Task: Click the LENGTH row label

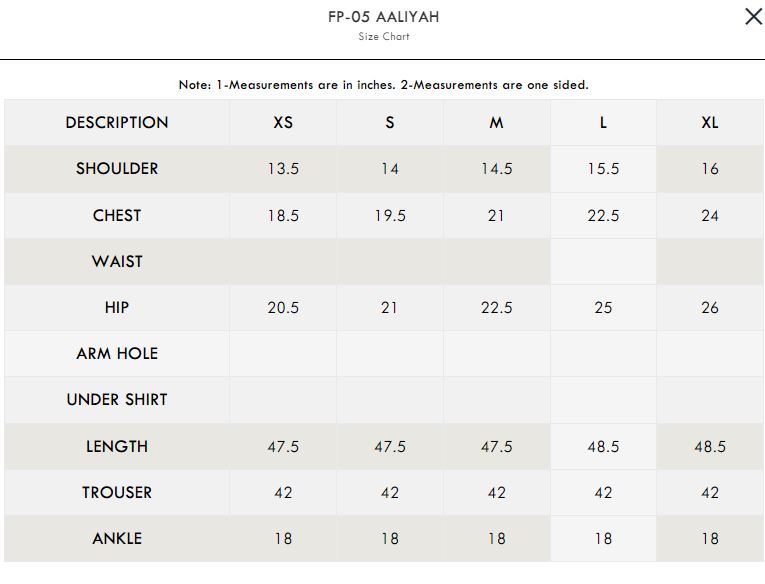Action: [x=117, y=446]
